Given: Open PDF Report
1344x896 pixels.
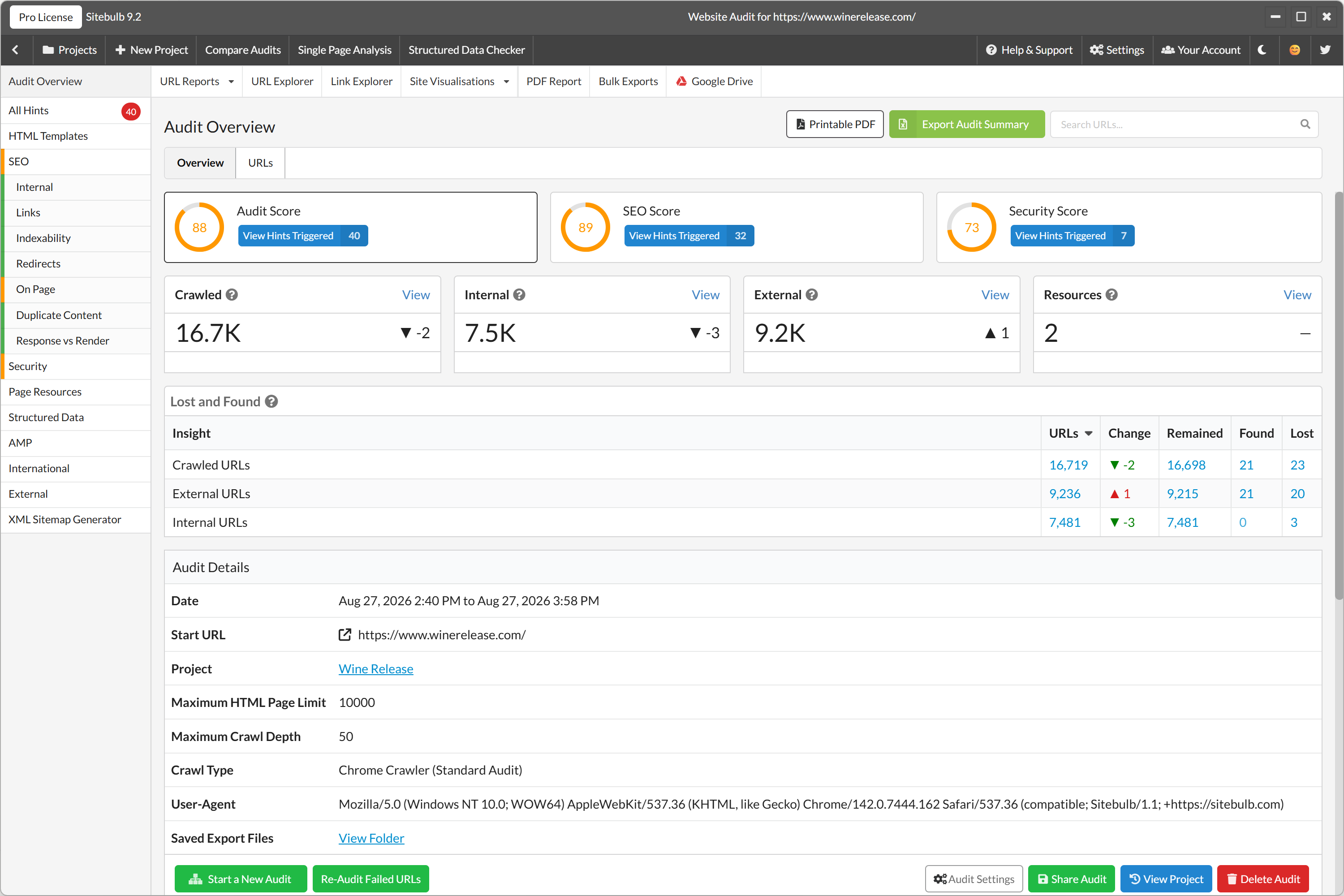Looking at the screenshot, I should pyautogui.click(x=554, y=81).
